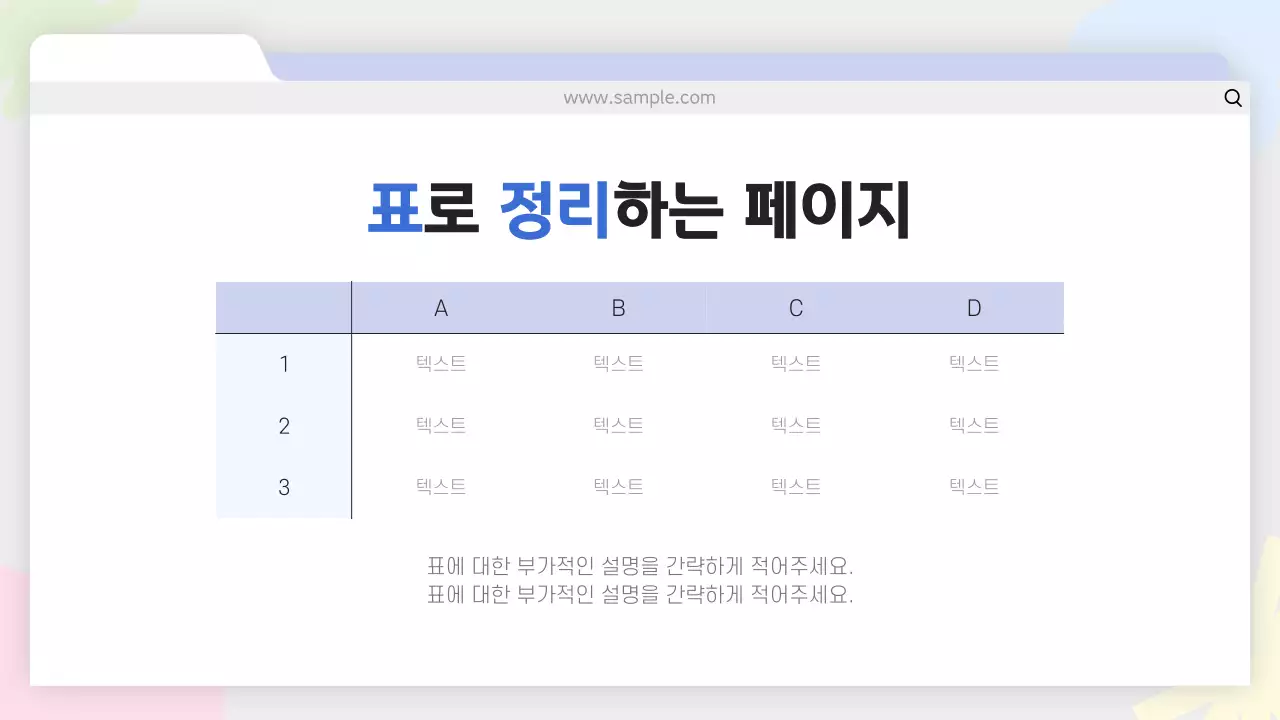Select column header C
Image resolution: width=1280 pixels, height=720 pixels.
[796, 308]
